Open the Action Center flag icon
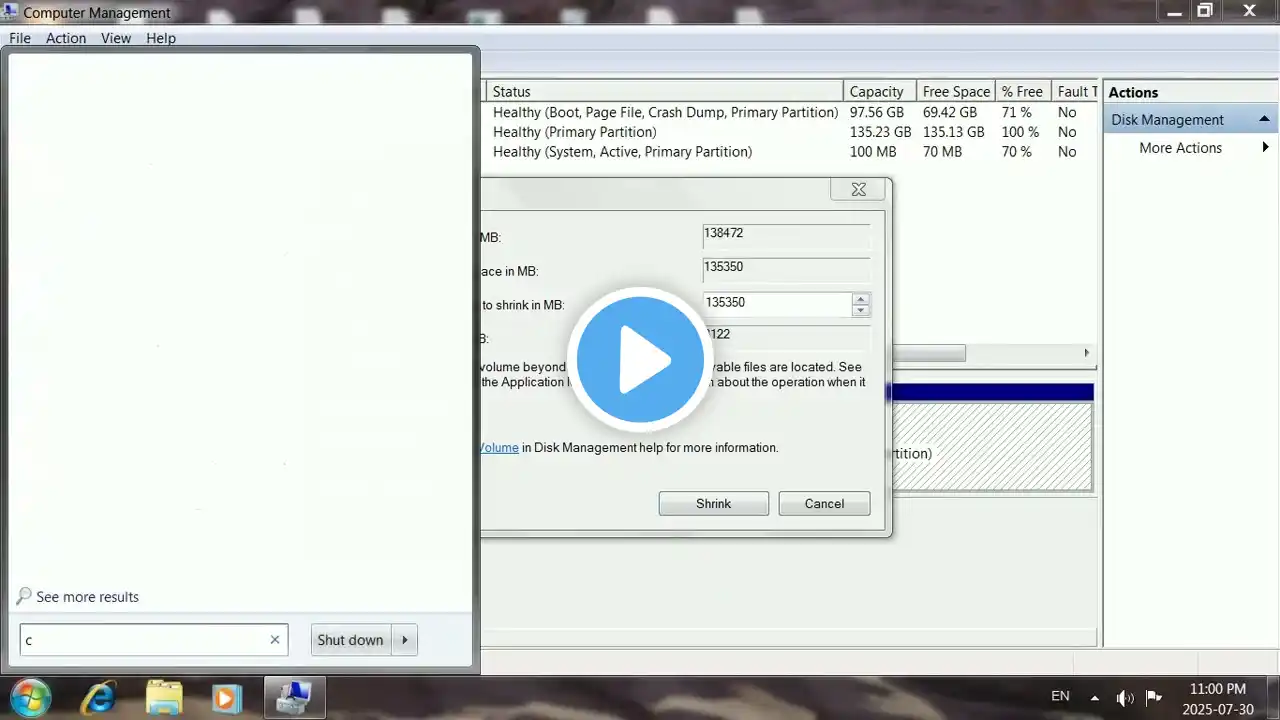The height and width of the screenshot is (720, 1280). click(x=1153, y=697)
